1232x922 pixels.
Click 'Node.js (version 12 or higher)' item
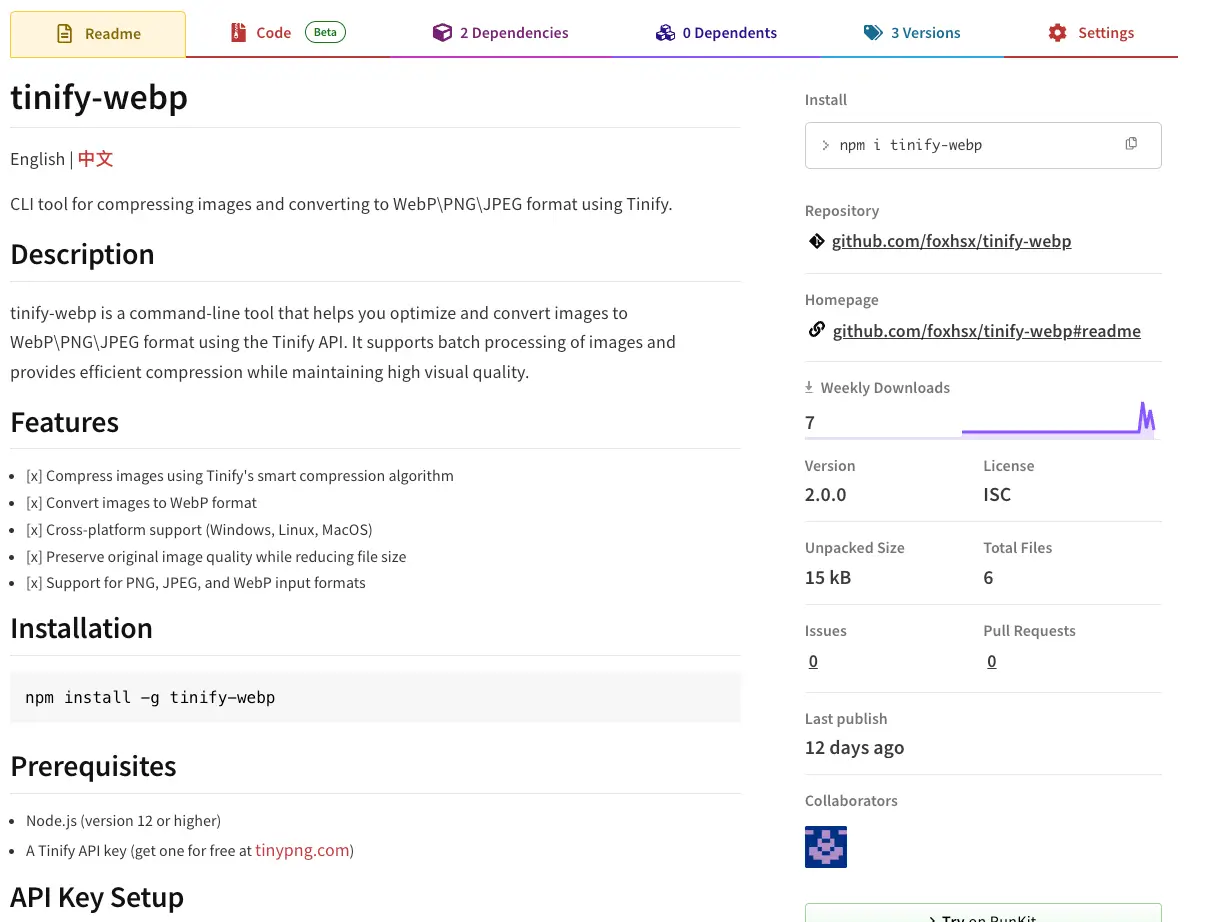point(123,821)
